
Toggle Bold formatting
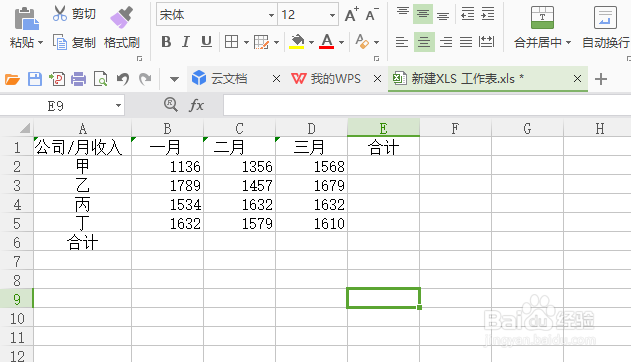pos(166,41)
